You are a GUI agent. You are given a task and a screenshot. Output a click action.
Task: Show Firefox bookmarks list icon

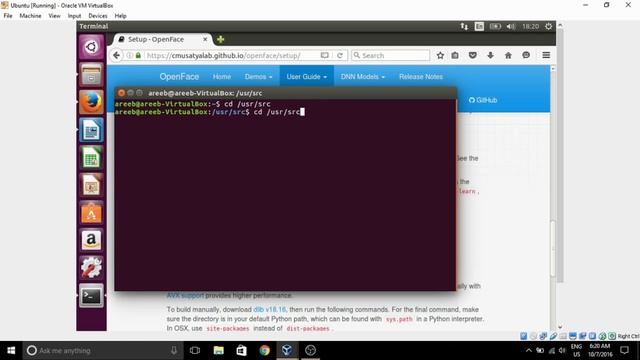[455, 55]
